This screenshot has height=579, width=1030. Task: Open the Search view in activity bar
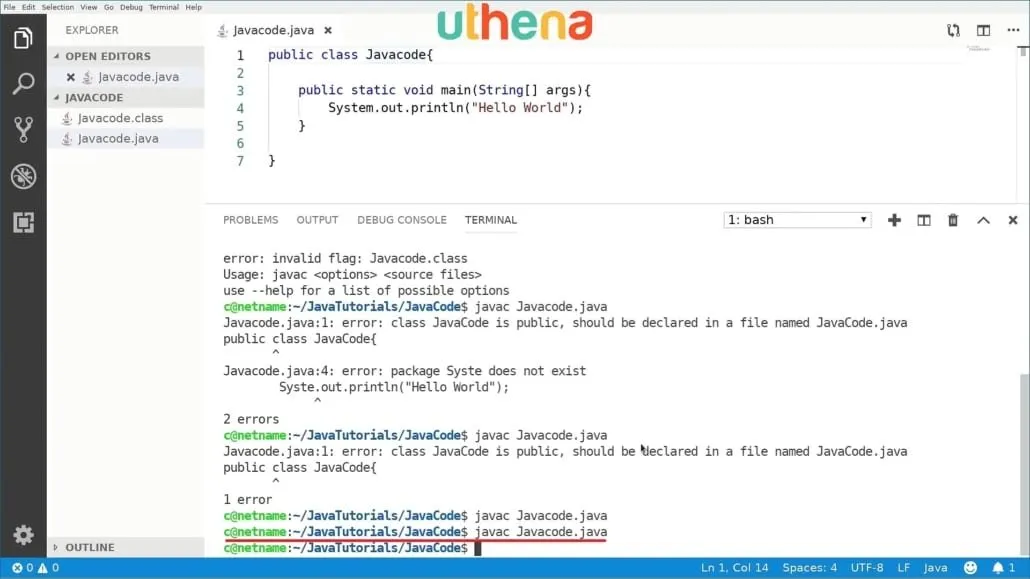point(23,83)
